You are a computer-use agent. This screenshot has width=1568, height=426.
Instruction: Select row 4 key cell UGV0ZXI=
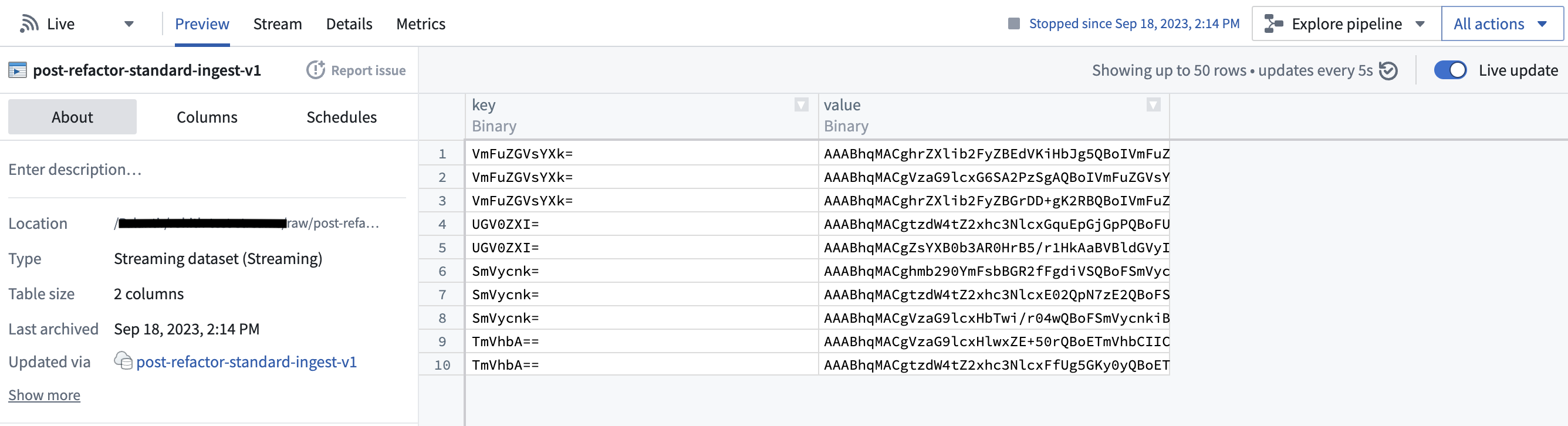click(642, 224)
